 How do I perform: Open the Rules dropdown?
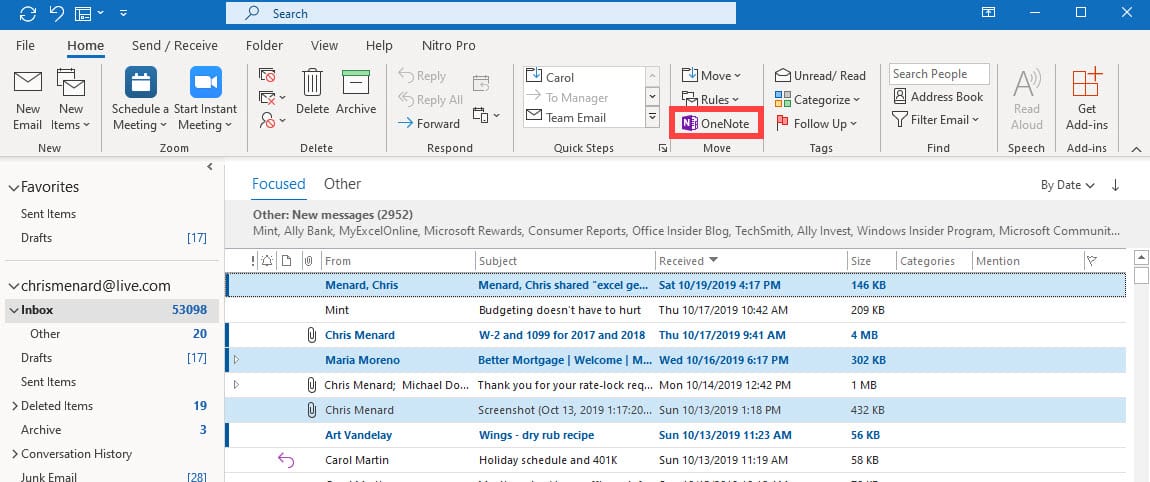[710, 99]
